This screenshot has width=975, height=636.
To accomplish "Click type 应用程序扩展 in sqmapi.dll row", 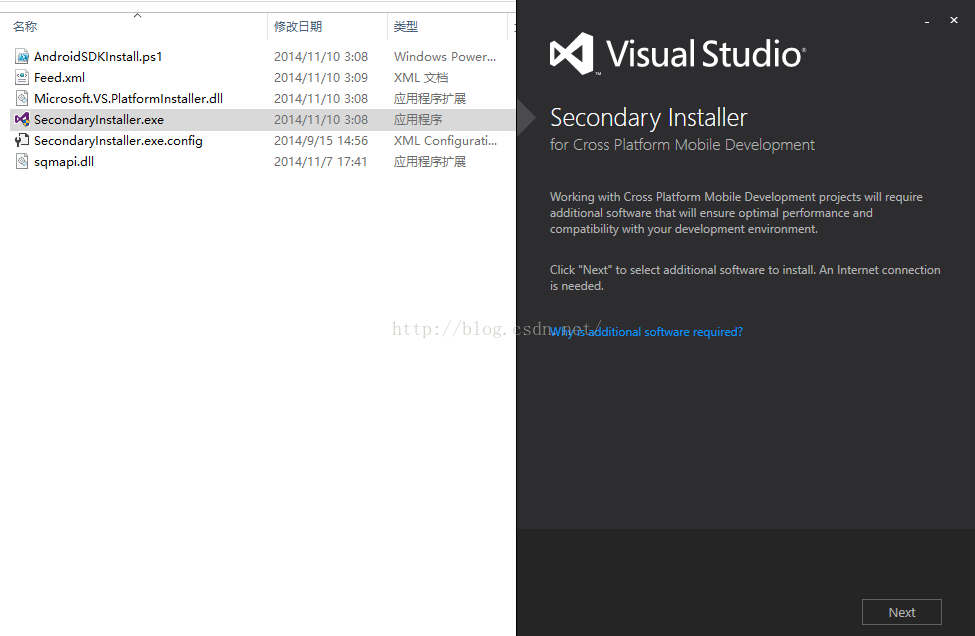I will (430, 162).
